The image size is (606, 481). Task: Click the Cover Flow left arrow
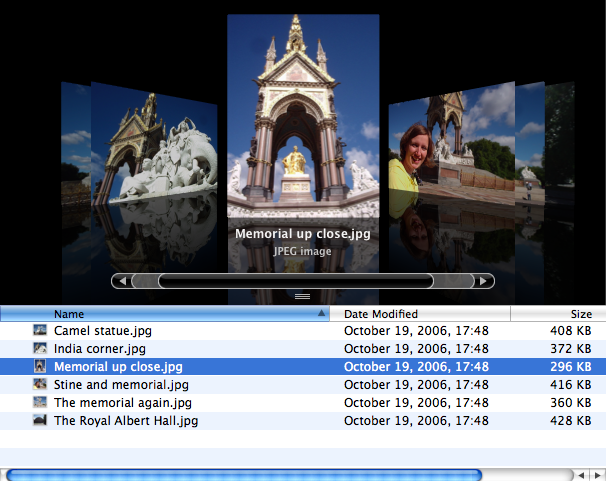(x=122, y=281)
